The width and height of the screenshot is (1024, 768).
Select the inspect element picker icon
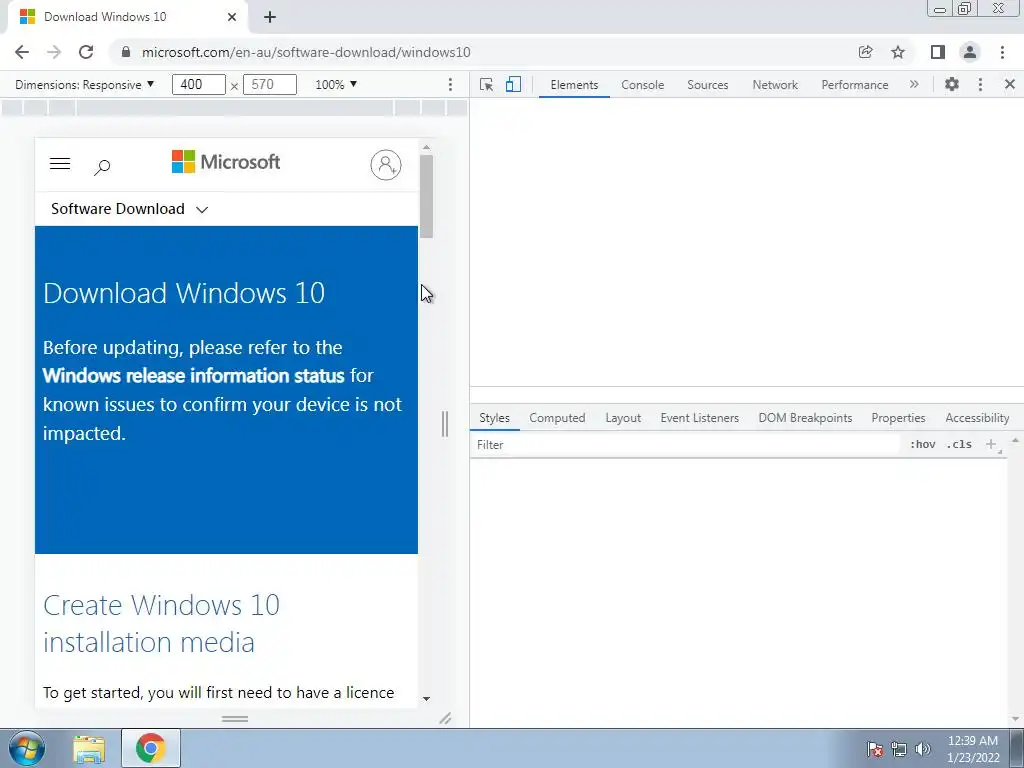487,84
